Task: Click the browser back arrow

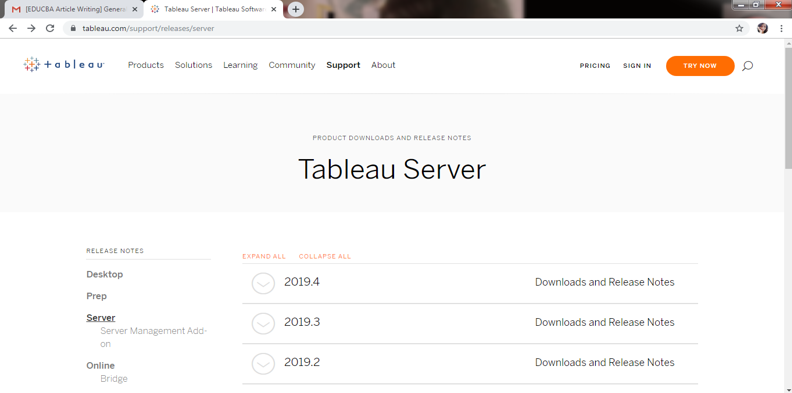Action: (x=13, y=28)
